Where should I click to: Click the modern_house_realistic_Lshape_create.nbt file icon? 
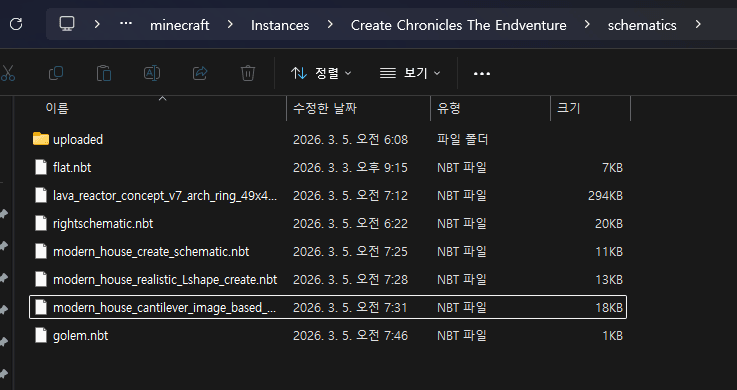(x=41, y=280)
